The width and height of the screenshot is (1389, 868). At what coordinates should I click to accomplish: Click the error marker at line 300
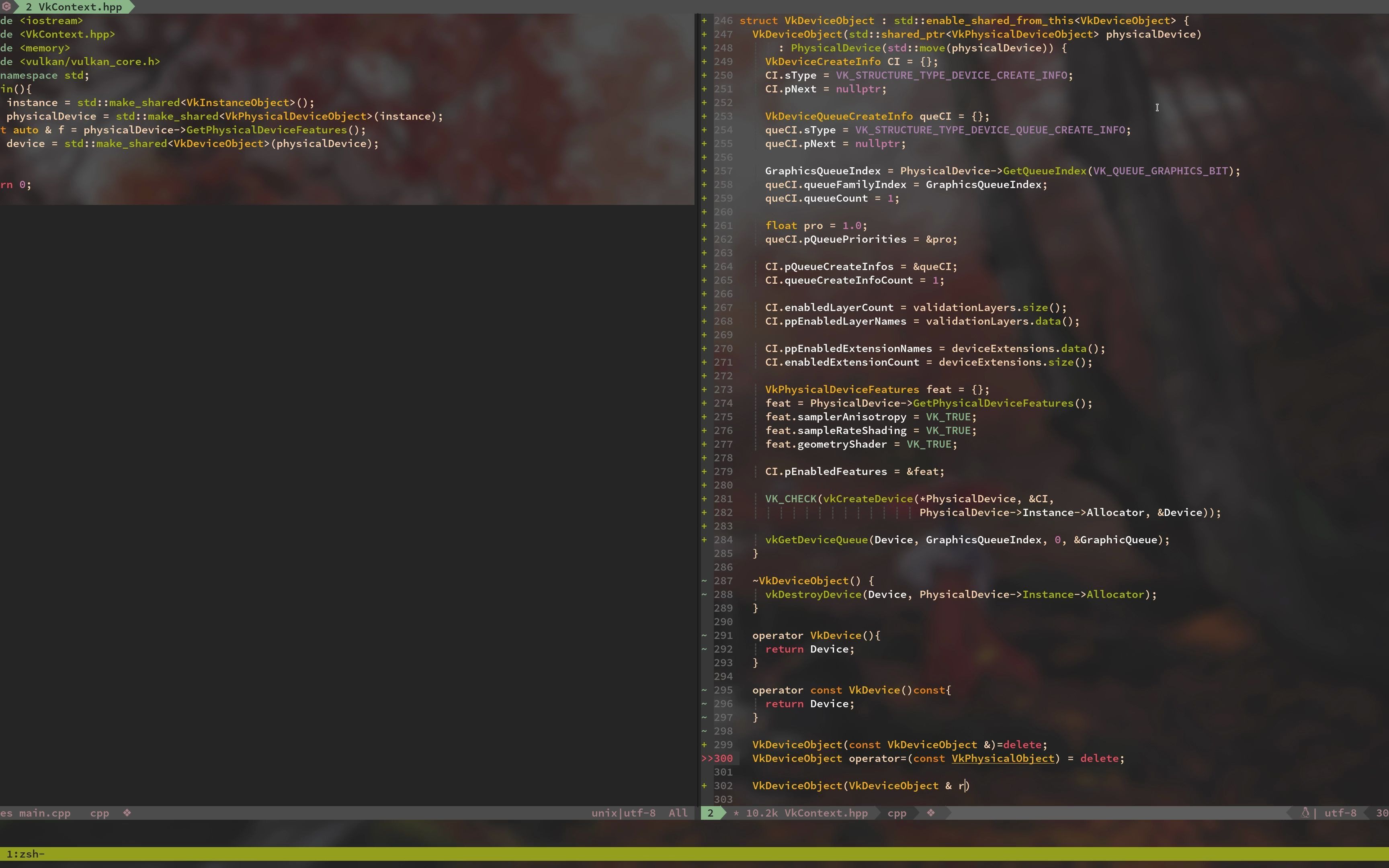pyautogui.click(x=707, y=758)
